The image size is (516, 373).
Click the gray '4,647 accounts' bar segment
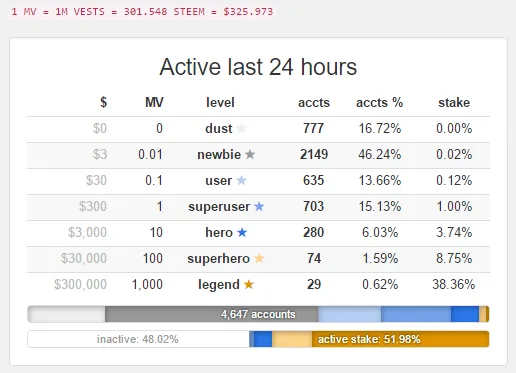click(211, 314)
